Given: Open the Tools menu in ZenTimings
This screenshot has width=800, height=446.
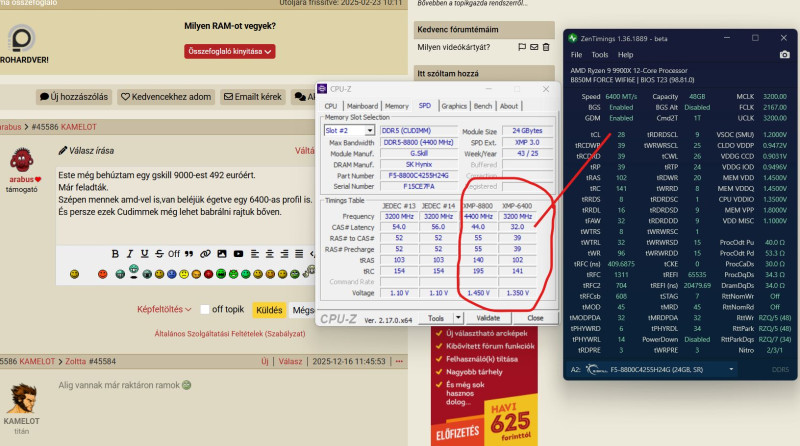Looking at the screenshot, I should point(599,55).
